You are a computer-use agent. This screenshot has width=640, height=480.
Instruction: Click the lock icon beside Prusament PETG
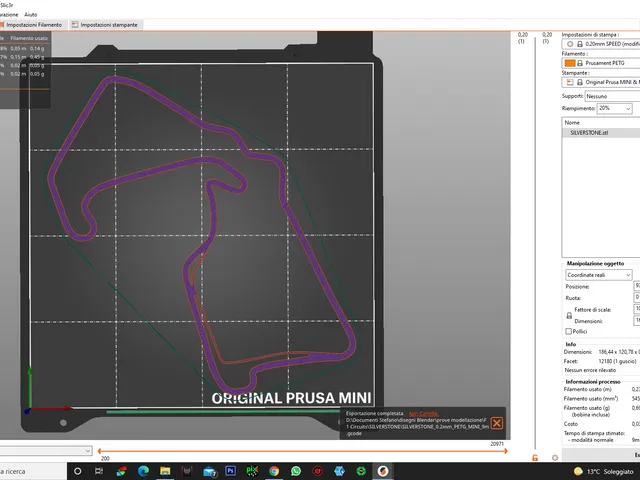(580, 63)
